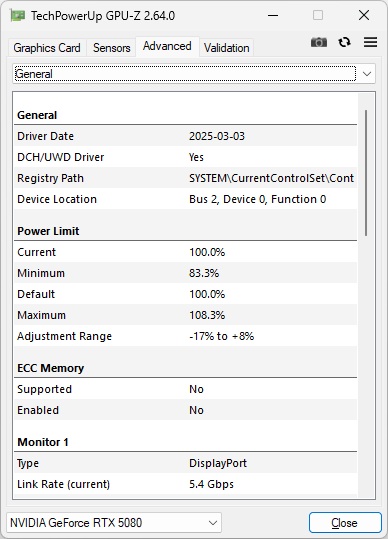The image size is (388, 539).
Task: Click the DCH/UWD Driver value Yes
Action: [x=196, y=157]
